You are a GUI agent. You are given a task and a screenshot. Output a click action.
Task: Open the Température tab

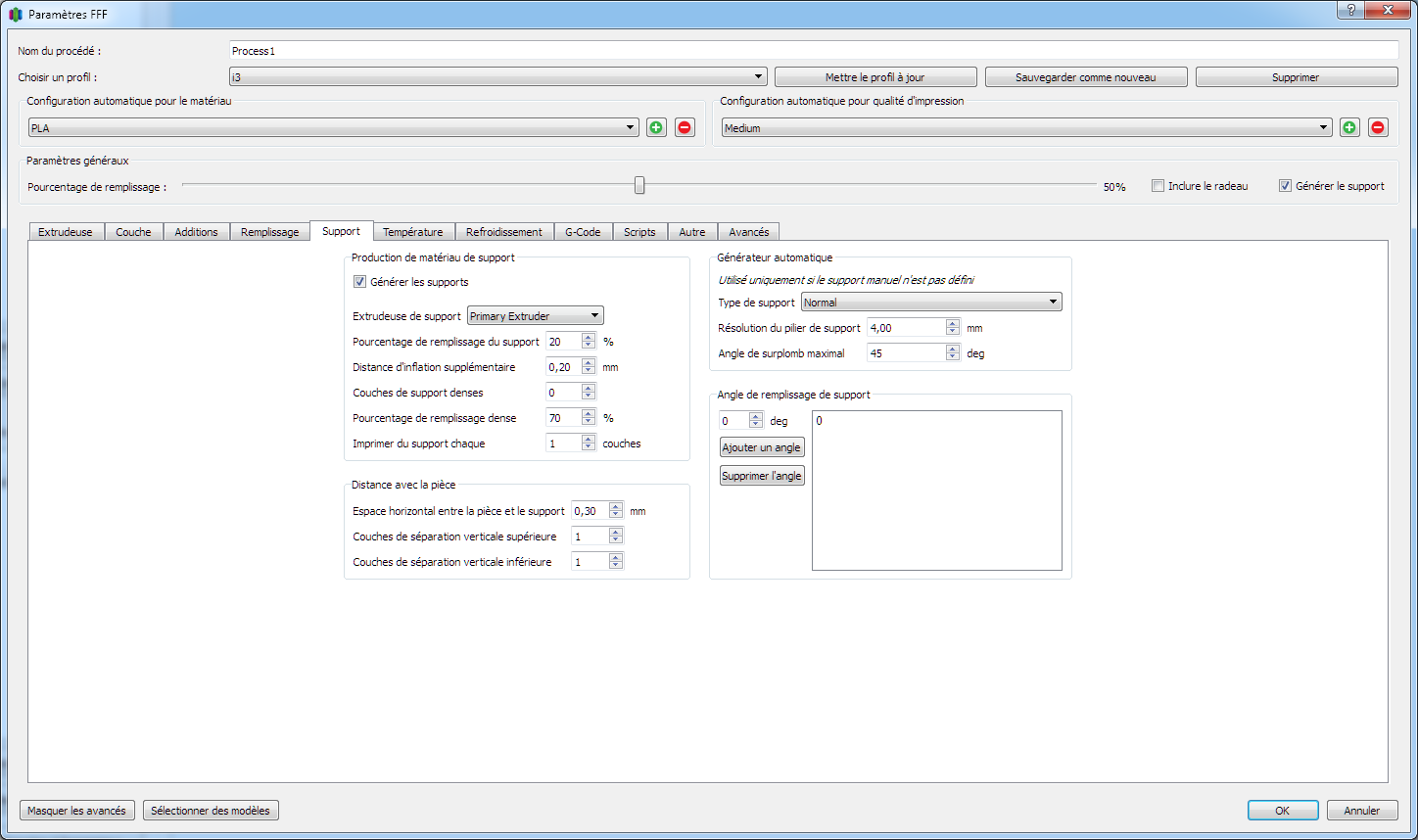click(412, 232)
